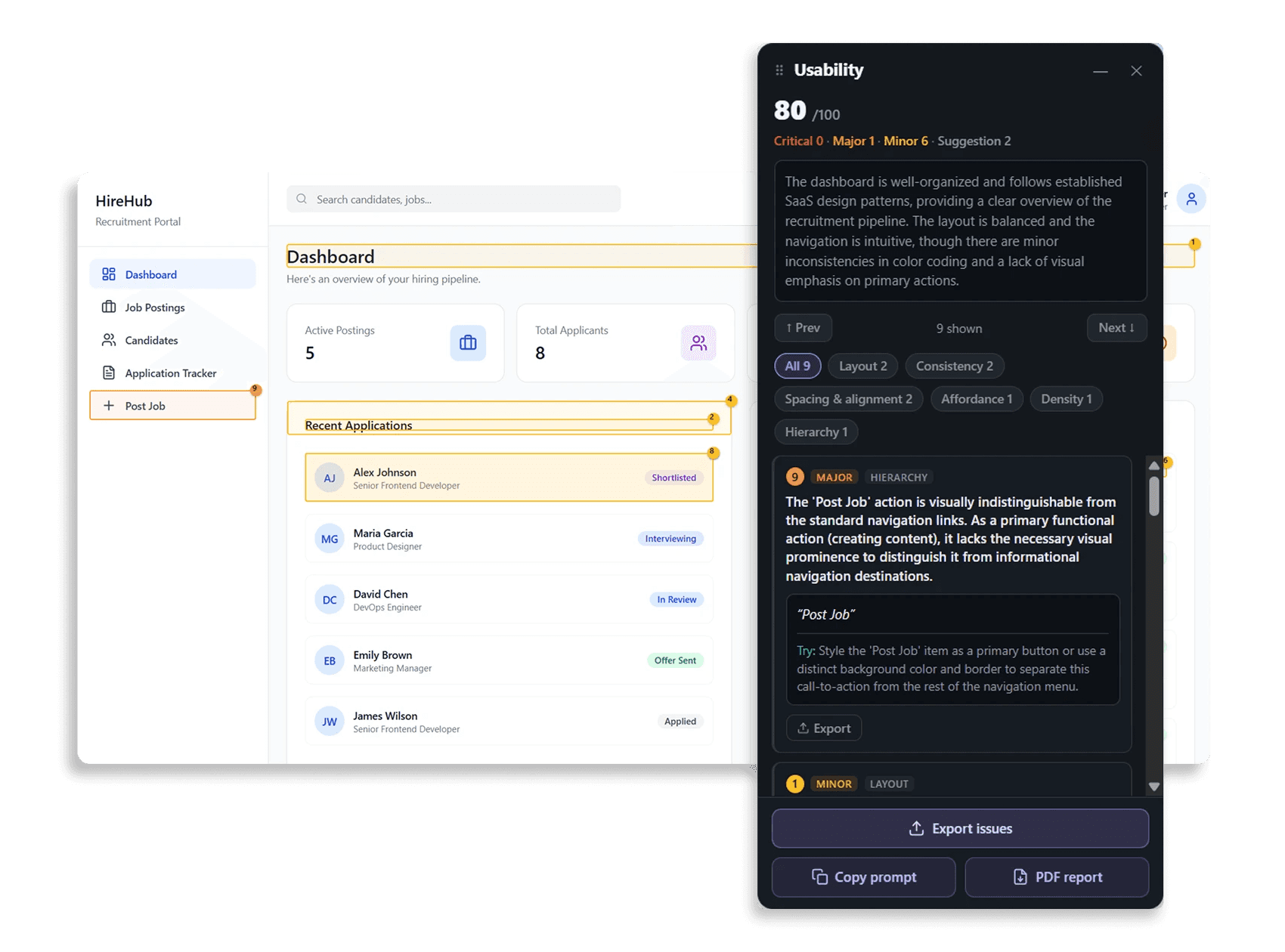Click AJ avatar for Alex Johnson
This screenshot has height=952, width=1285.
coord(330,478)
